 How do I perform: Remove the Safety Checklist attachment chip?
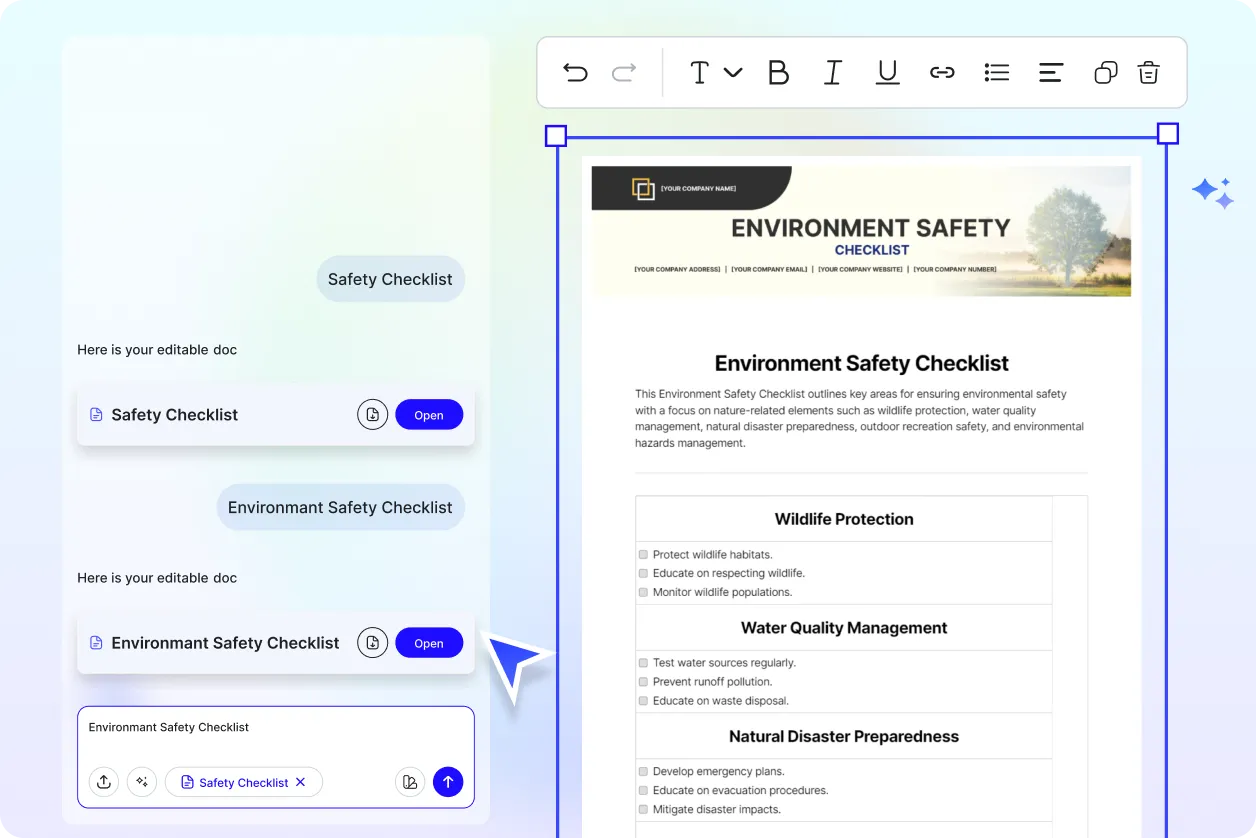[300, 782]
